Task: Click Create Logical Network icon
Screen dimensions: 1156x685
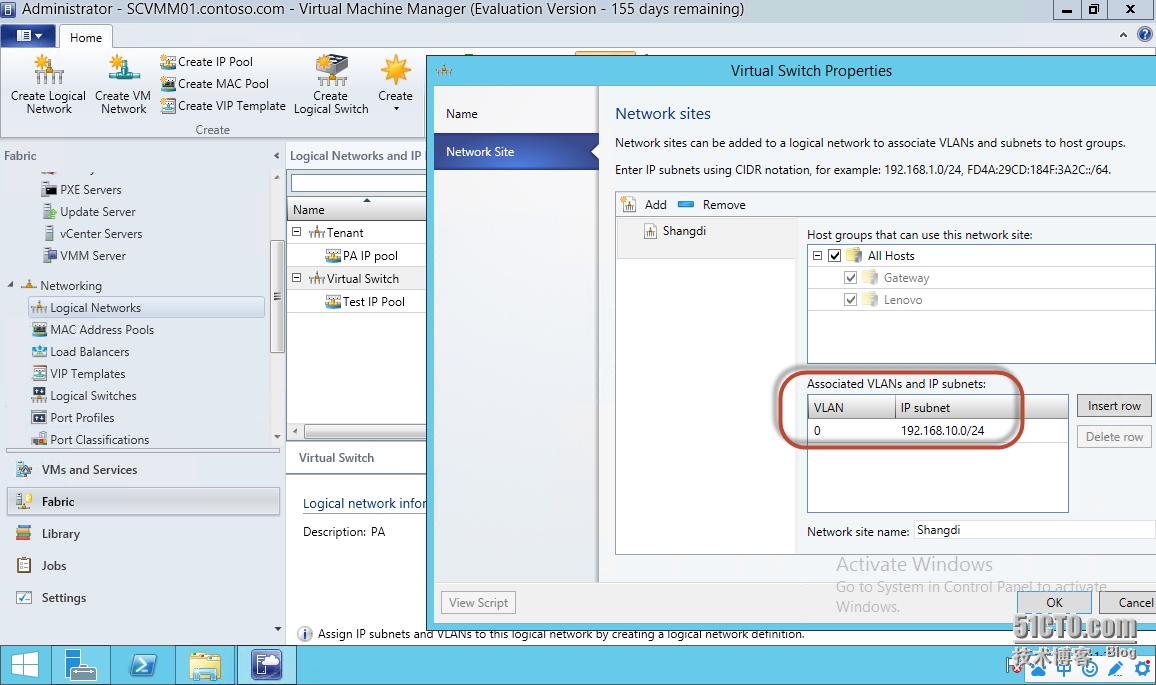Action: [49, 84]
